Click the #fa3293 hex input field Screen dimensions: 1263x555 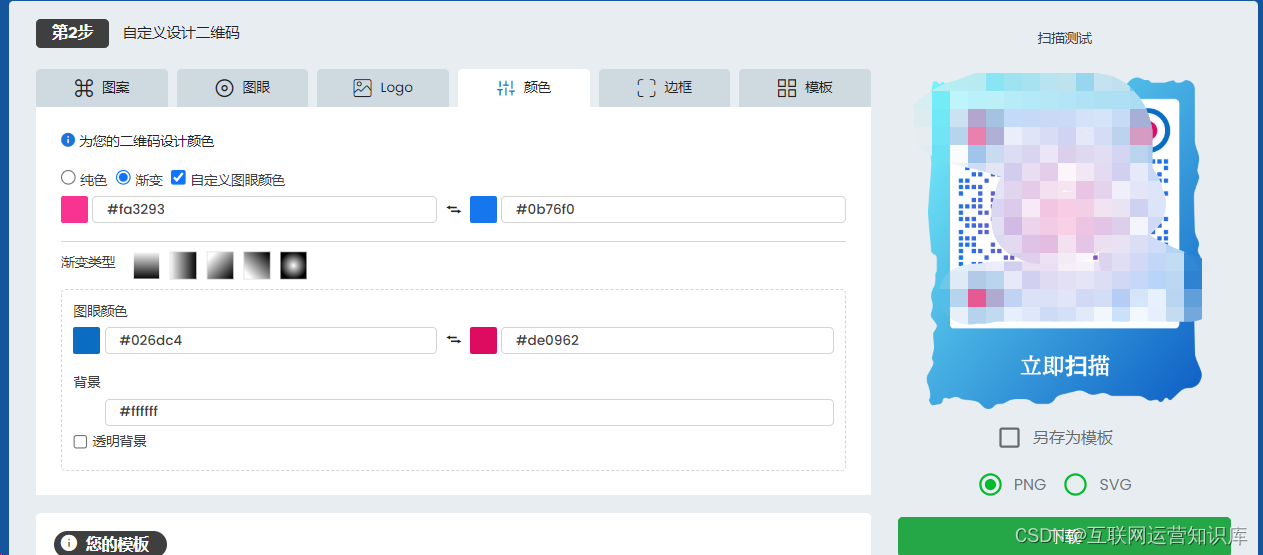(264, 210)
